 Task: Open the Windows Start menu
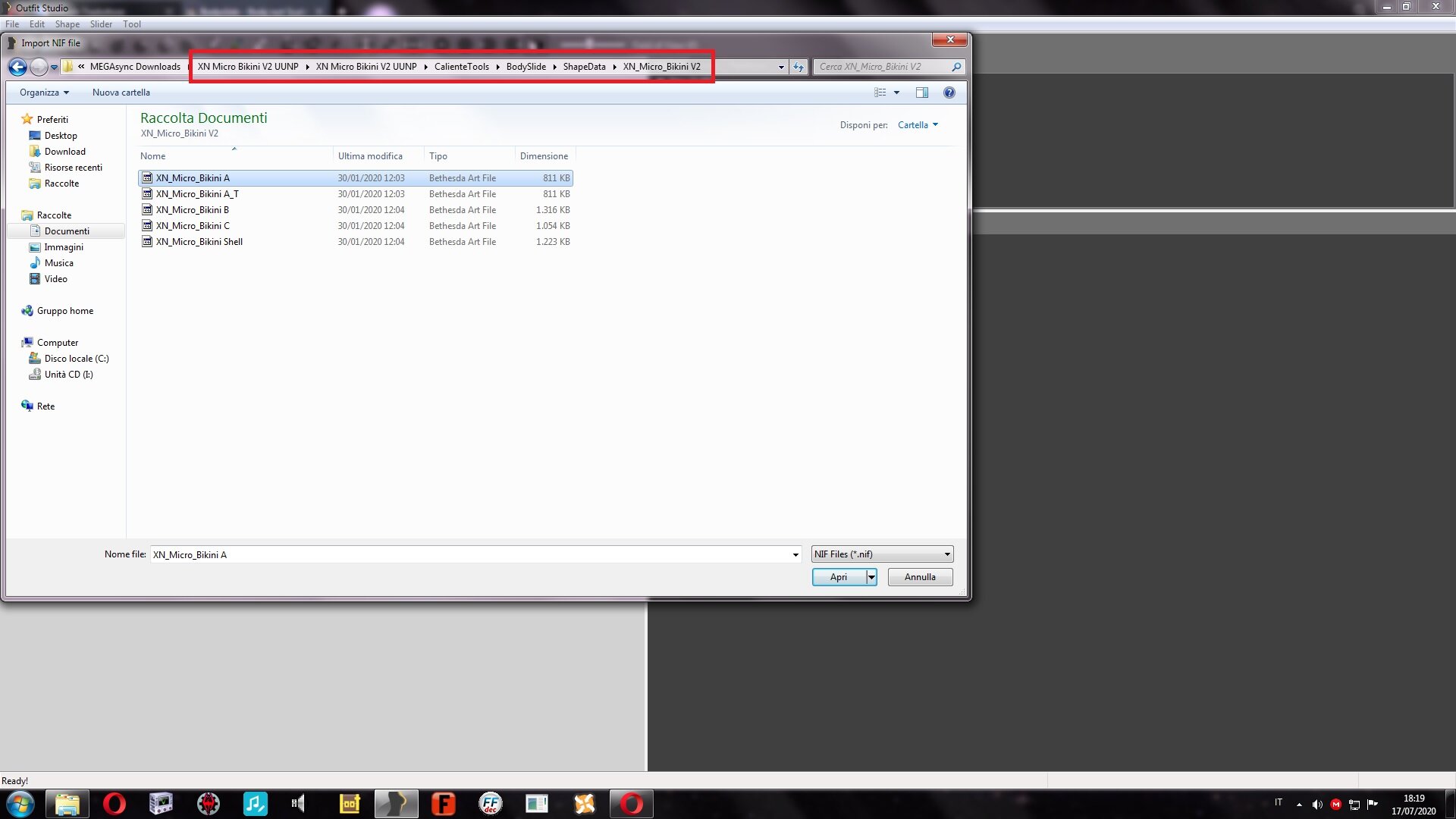click(20, 804)
